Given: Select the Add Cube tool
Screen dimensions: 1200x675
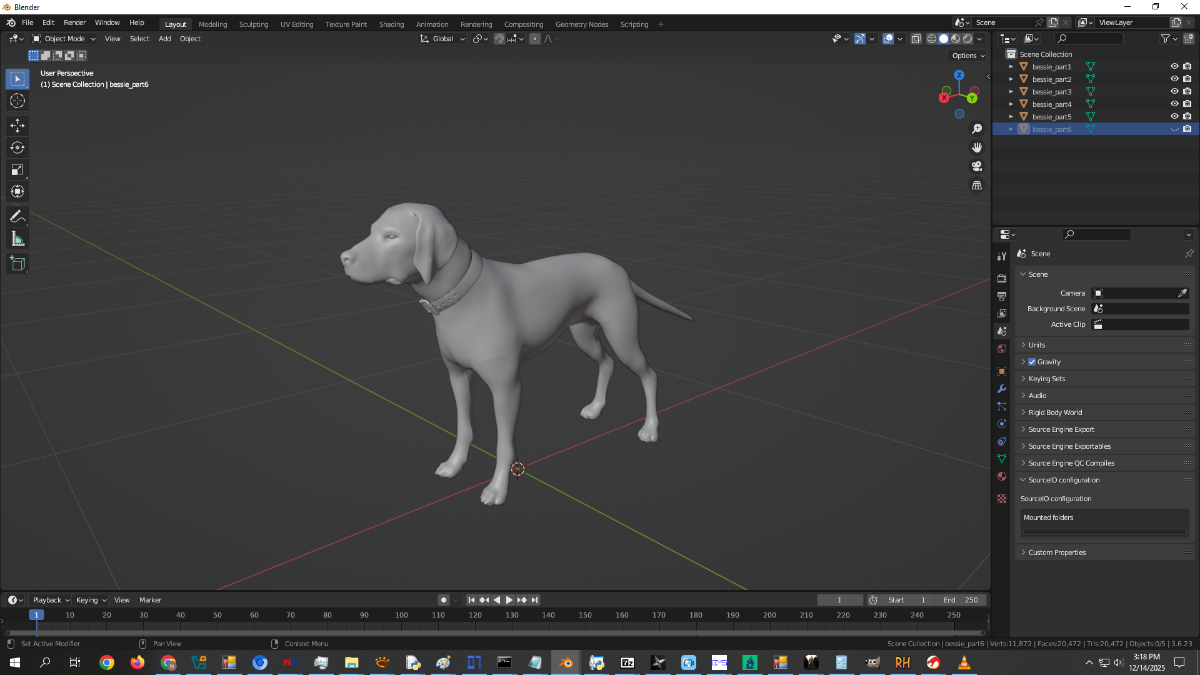Looking at the screenshot, I should [x=17, y=263].
